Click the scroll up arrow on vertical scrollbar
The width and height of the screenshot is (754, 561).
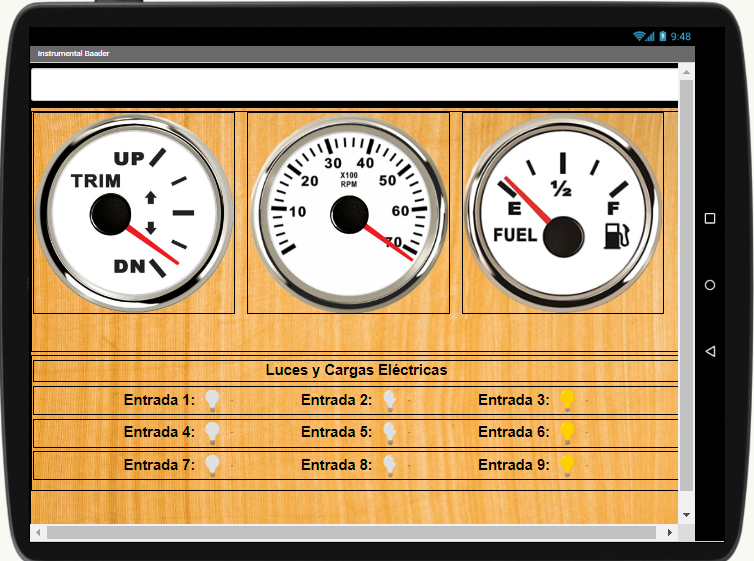point(686,73)
